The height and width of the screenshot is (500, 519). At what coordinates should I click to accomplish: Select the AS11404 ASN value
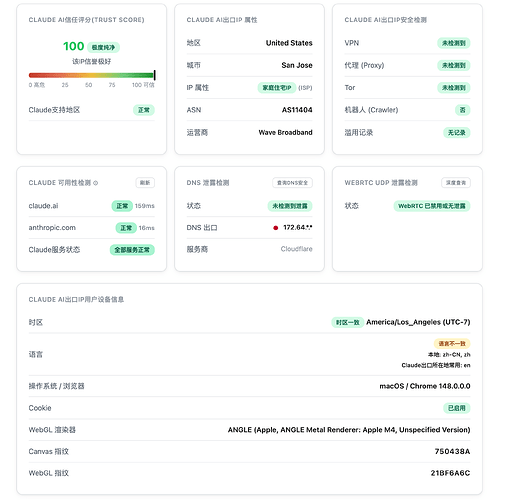pyautogui.click(x=297, y=110)
